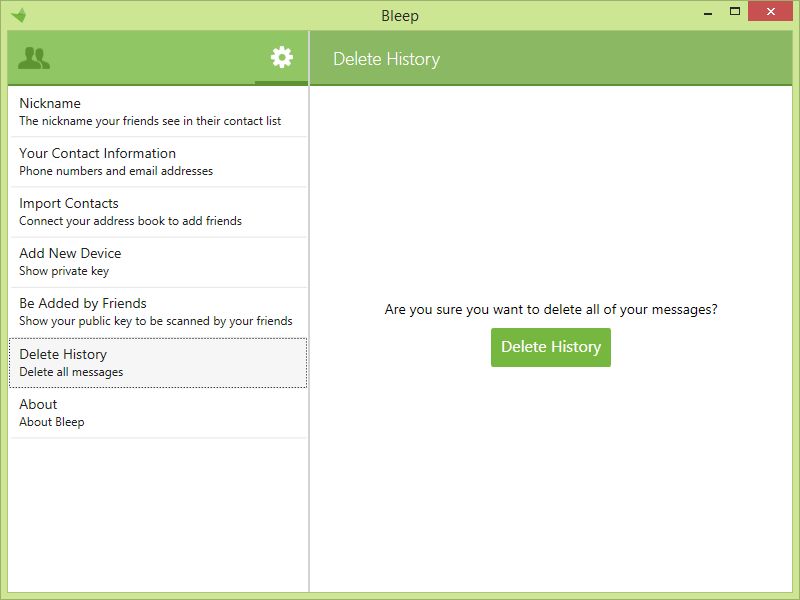
Task: Click the Bleep title bar text
Action: click(x=399, y=16)
